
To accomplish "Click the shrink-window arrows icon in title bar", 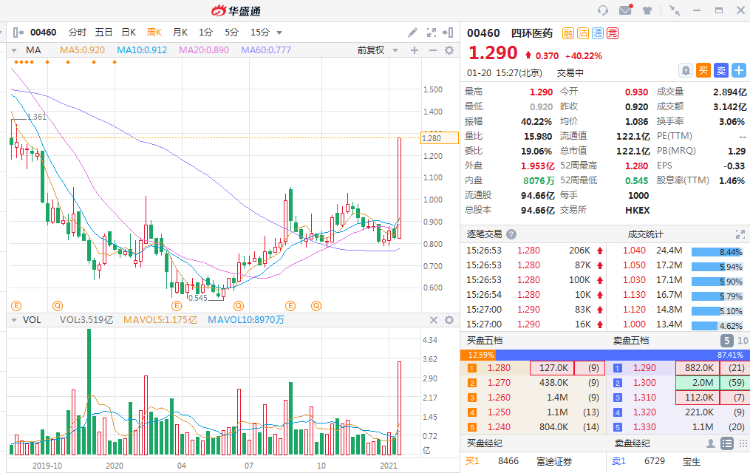I will (x=674, y=11).
